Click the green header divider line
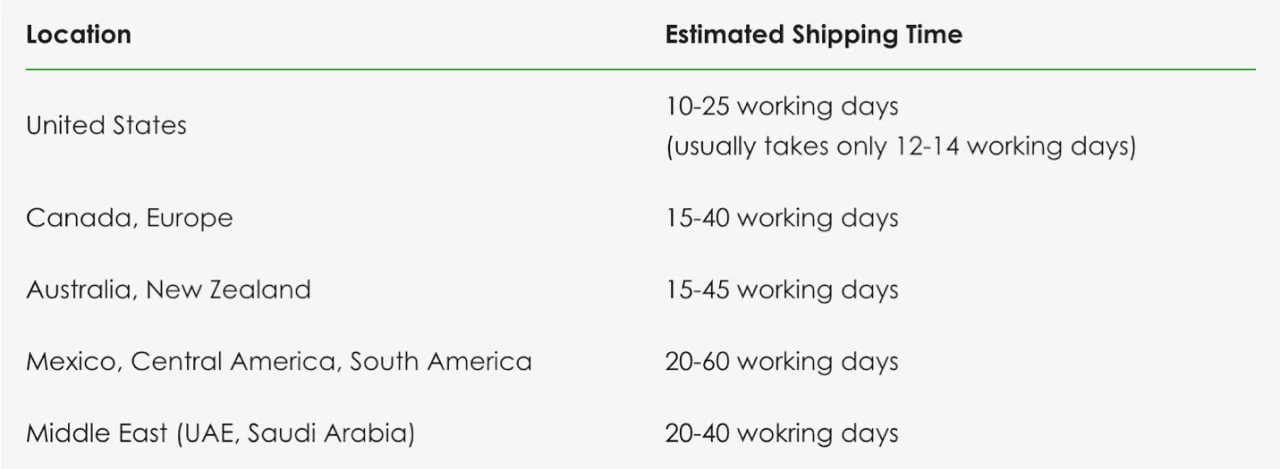 click(x=640, y=69)
